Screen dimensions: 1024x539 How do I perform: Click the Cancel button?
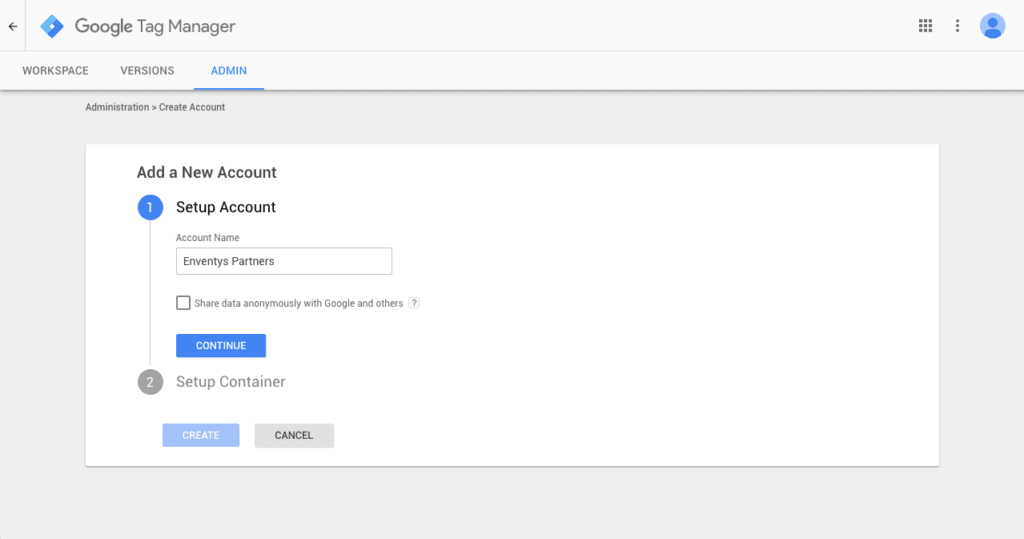tap(294, 435)
